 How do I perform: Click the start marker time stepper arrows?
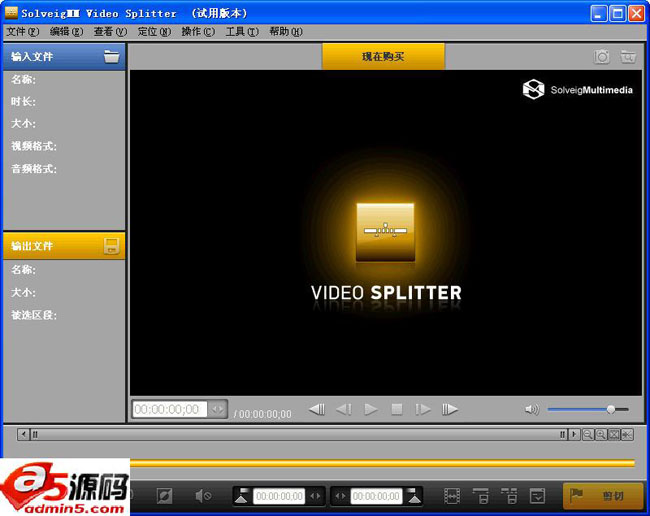tap(315, 496)
